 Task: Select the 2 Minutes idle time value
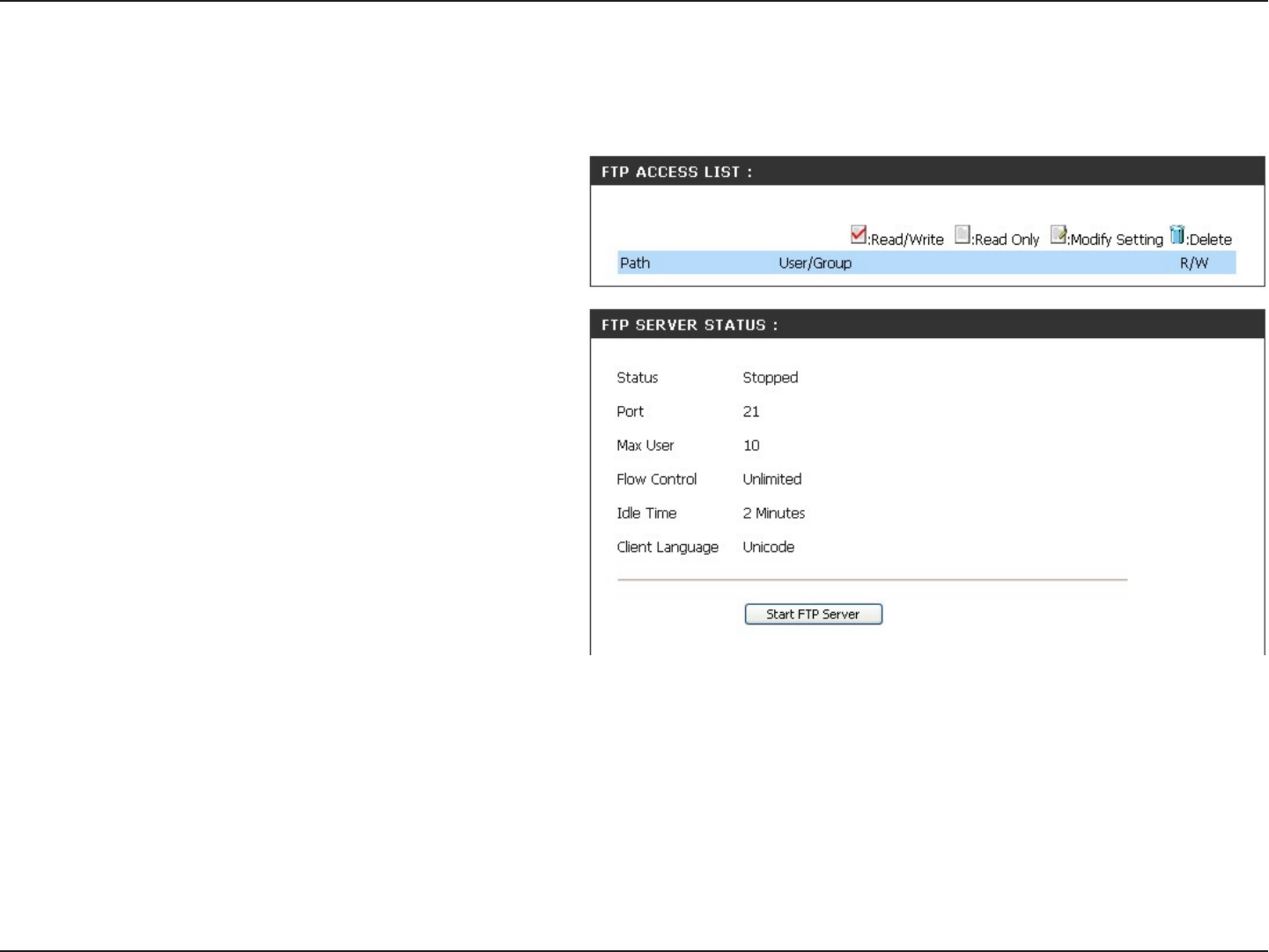pos(774,513)
